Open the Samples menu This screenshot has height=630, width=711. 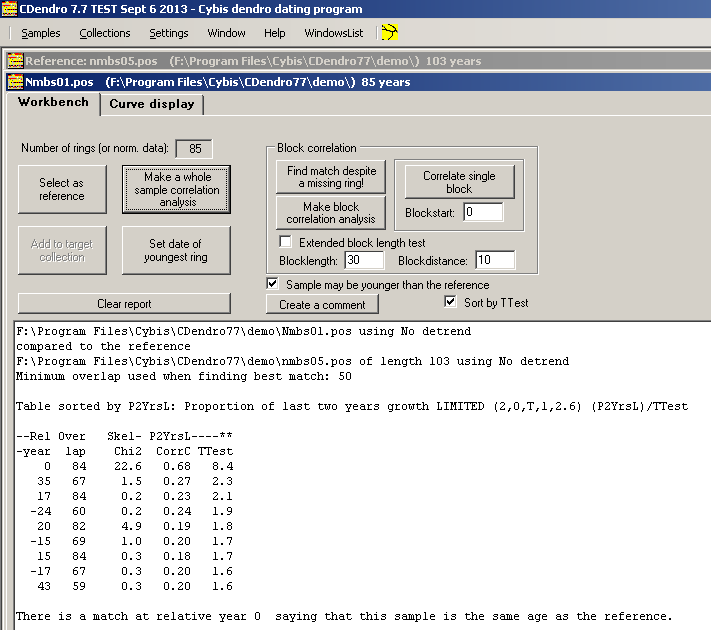tap(41, 33)
